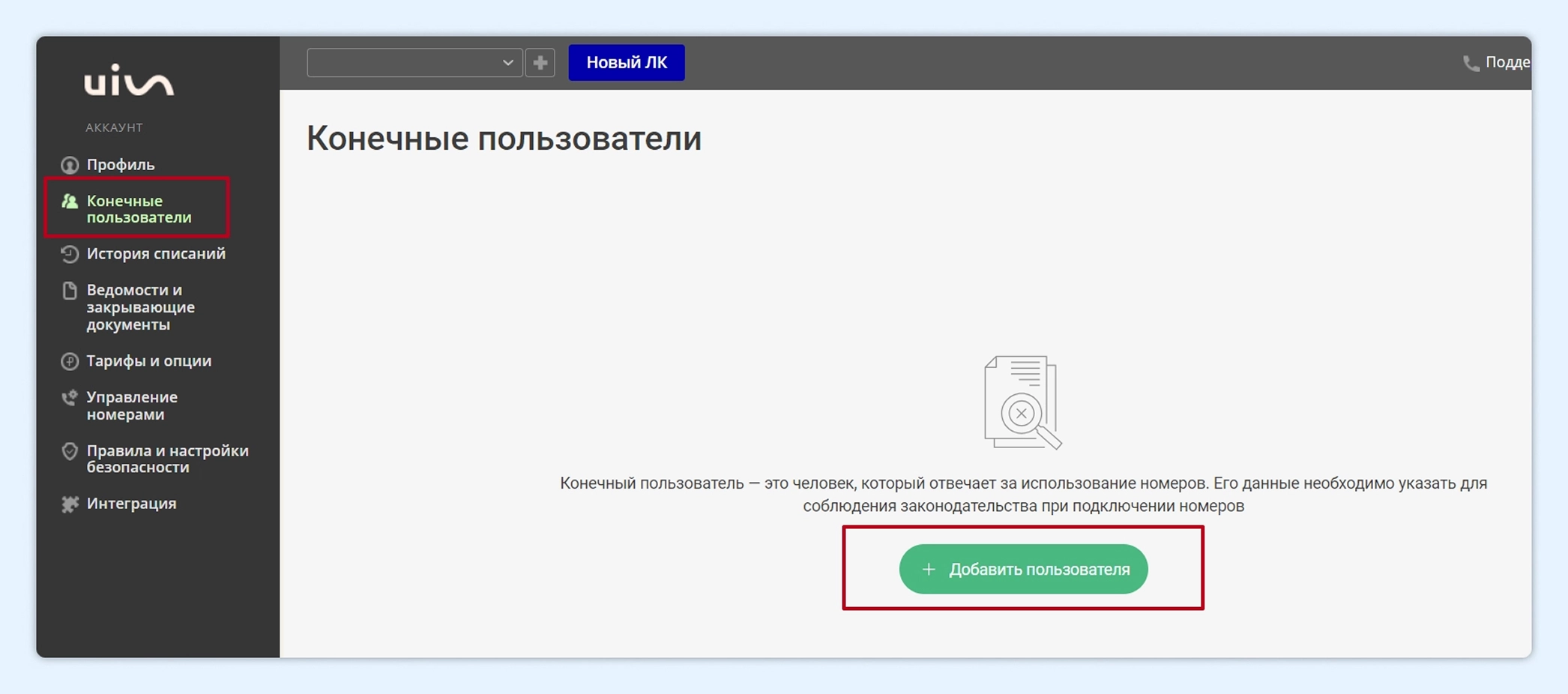Open Интеграция section
Screen dimensions: 1568x694
click(131, 504)
